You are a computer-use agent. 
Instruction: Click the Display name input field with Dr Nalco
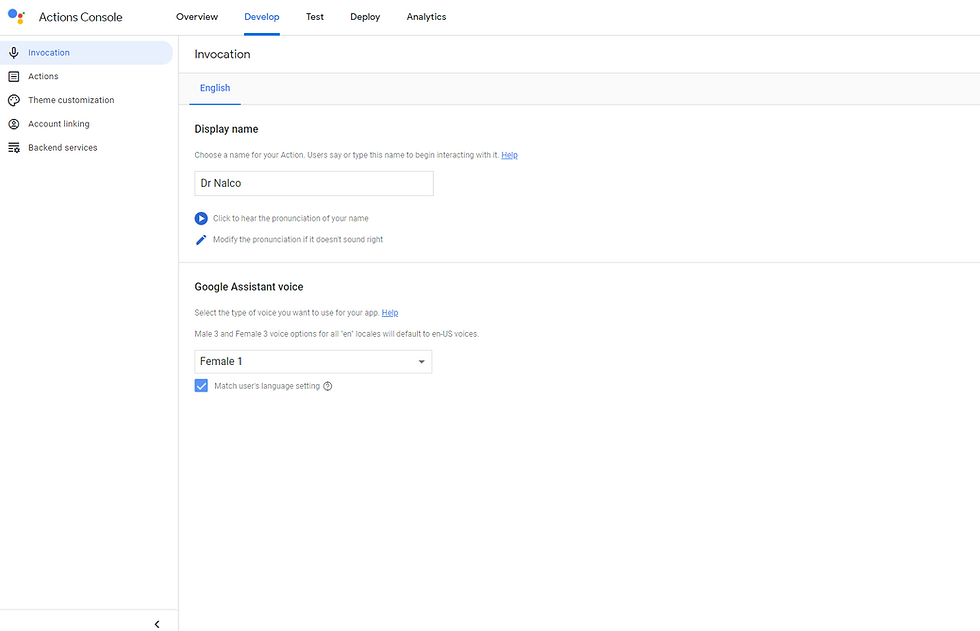(x=314, y=184)
